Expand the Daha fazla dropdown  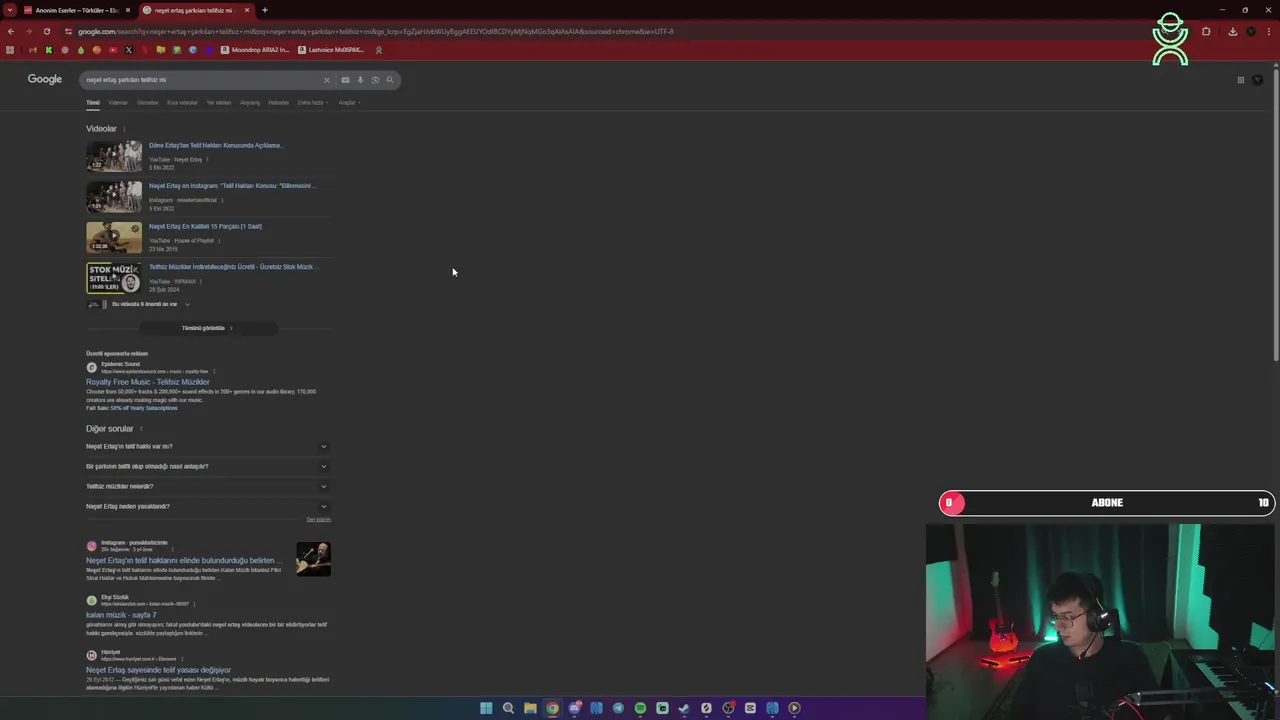[x=312, y=102]
